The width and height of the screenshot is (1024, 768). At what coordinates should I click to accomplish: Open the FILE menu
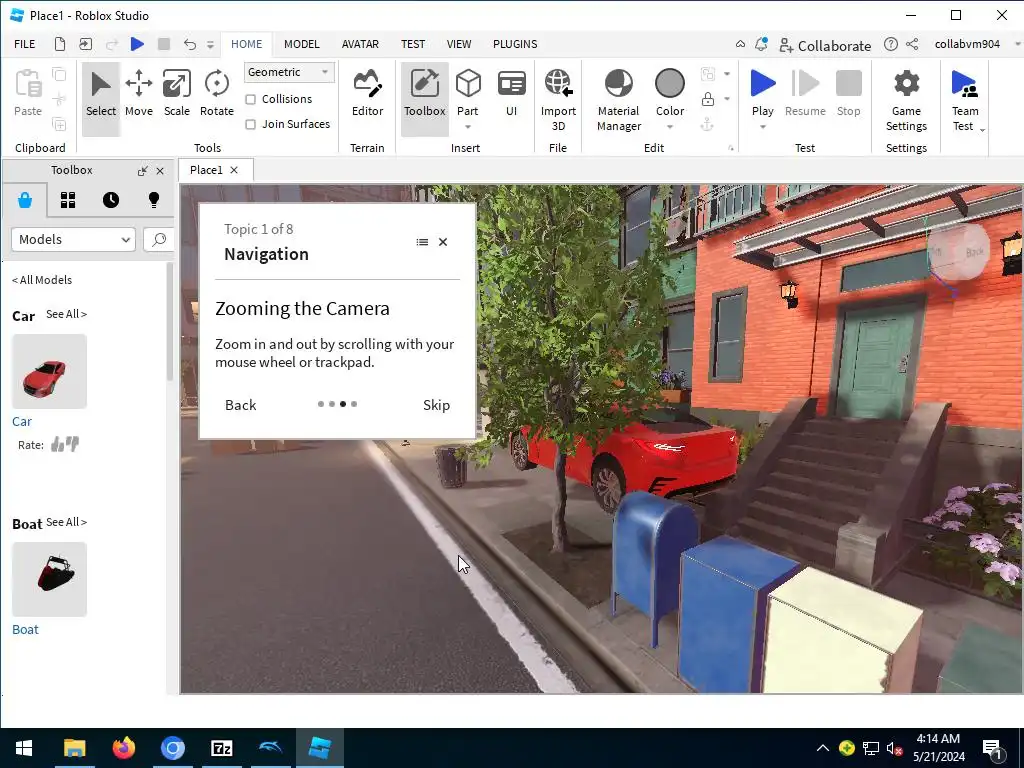coord(25,44)
